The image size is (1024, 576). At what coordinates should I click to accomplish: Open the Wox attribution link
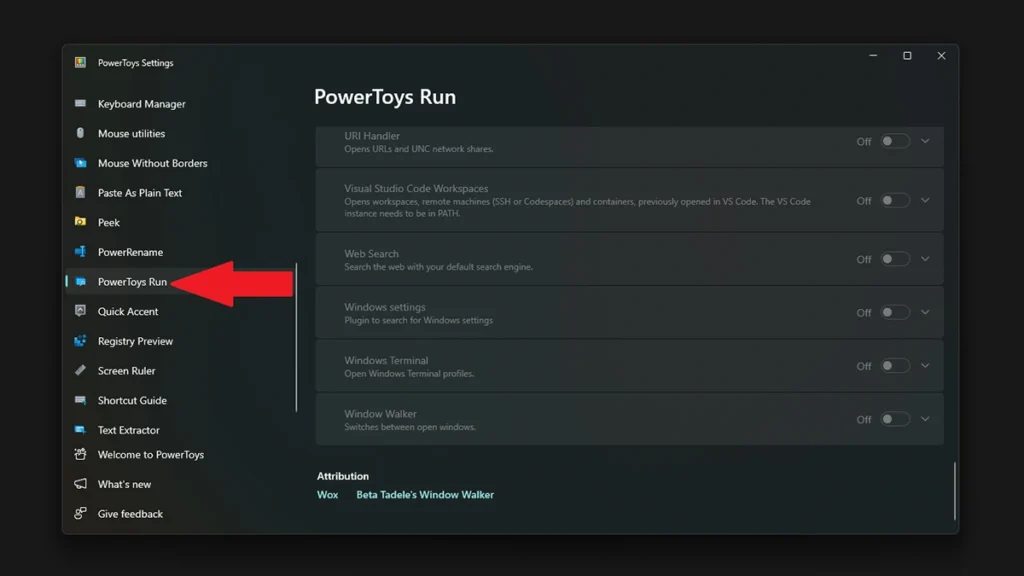(x=327, y=494)
